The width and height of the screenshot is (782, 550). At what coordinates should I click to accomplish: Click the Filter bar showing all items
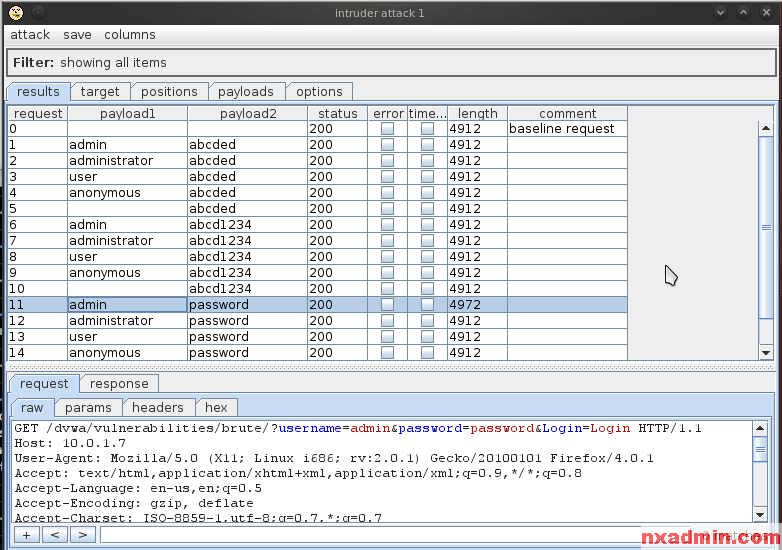(391, 62)
